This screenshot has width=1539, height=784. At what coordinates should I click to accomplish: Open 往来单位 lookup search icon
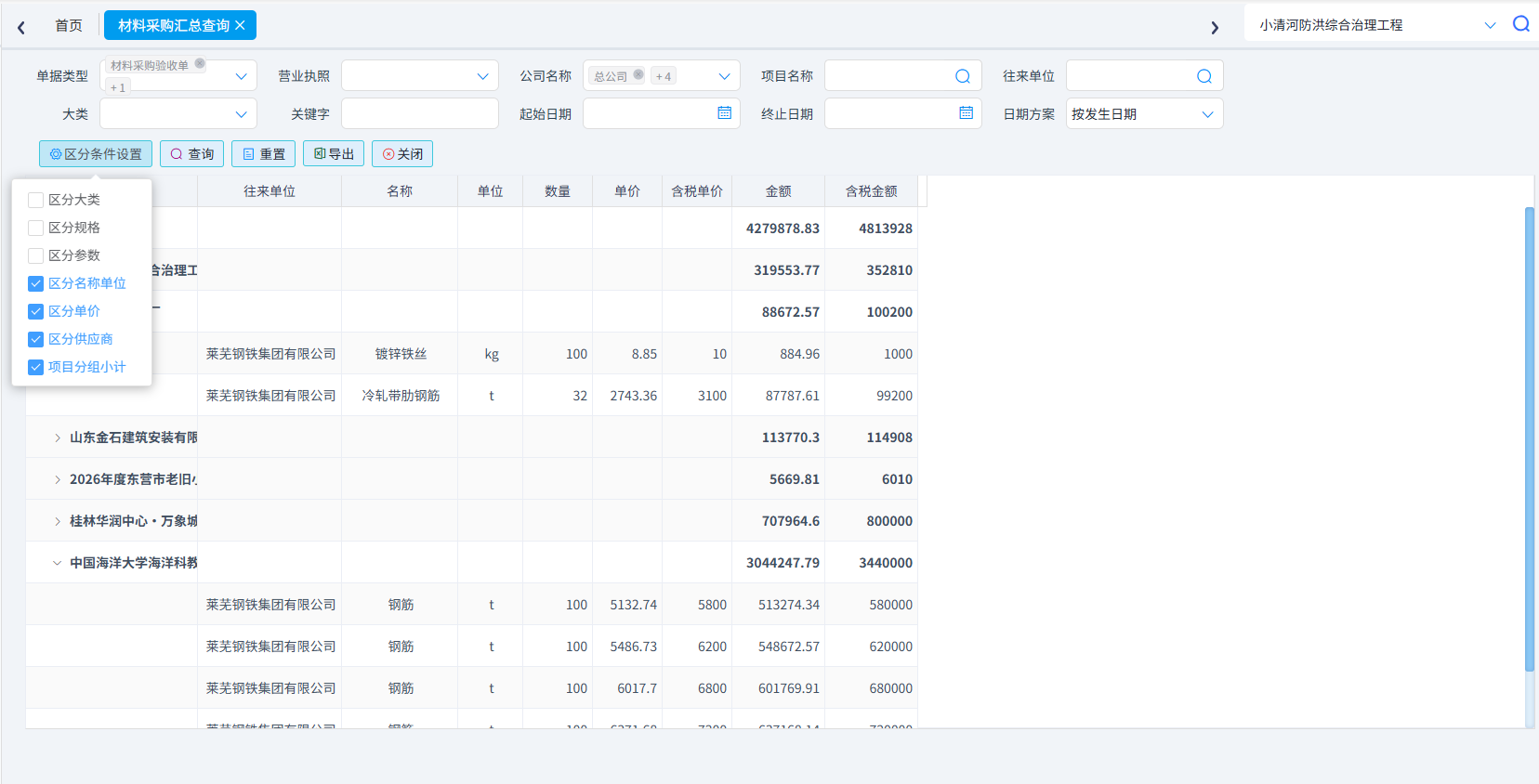point(1204,76)
